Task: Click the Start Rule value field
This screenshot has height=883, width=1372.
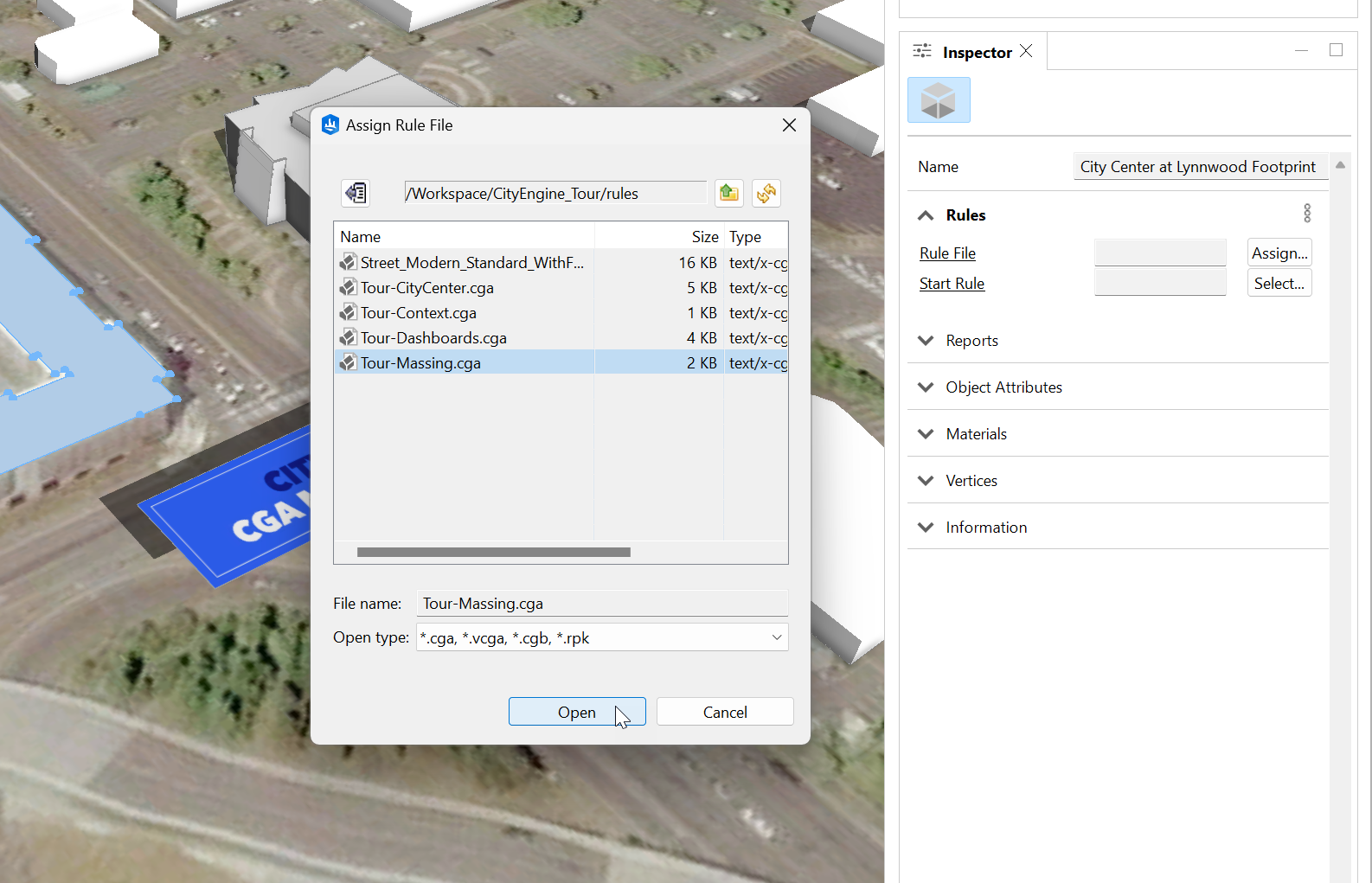Action: tap(1160, 283)
